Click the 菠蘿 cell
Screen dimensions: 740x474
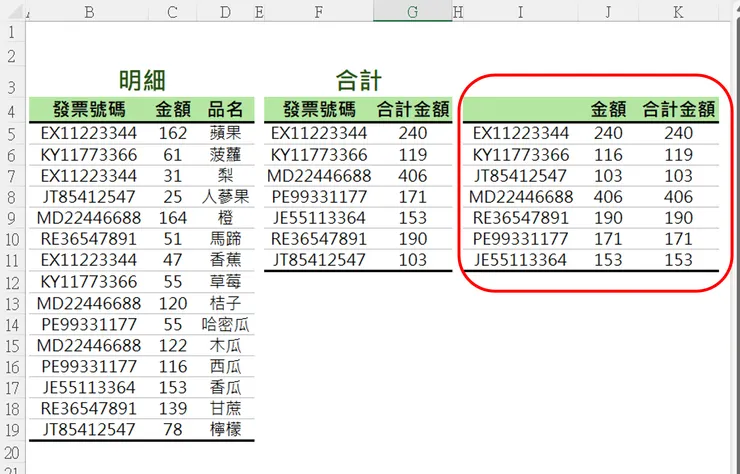click(225, 155)
